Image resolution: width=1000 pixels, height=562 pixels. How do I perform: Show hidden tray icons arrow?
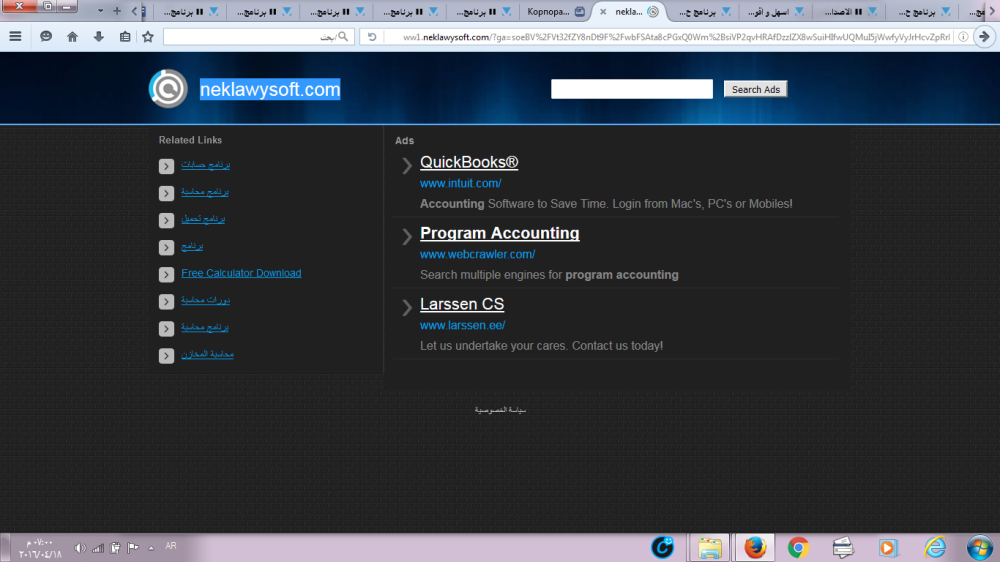(151, 548)
